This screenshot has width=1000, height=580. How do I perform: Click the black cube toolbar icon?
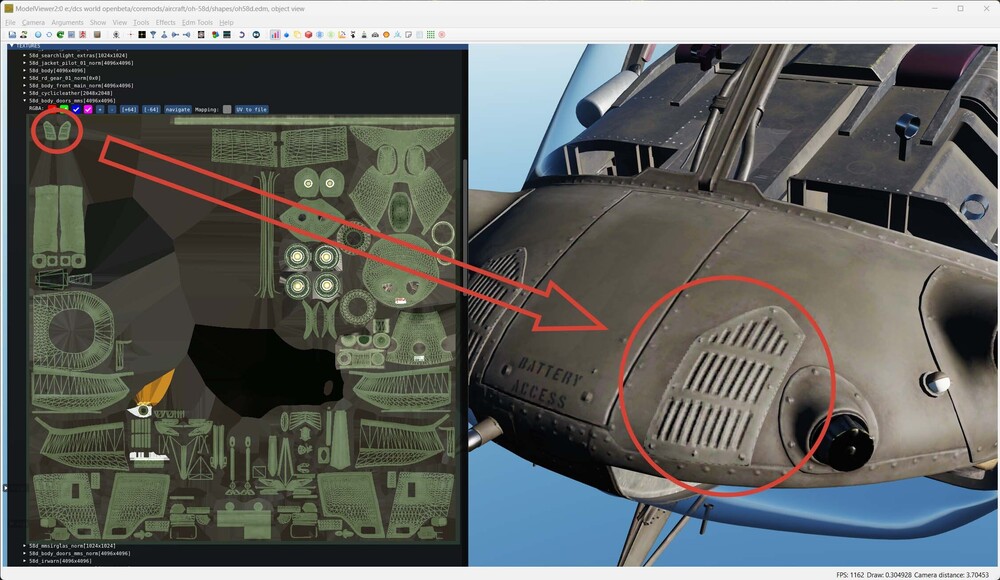tap(141, 34)
